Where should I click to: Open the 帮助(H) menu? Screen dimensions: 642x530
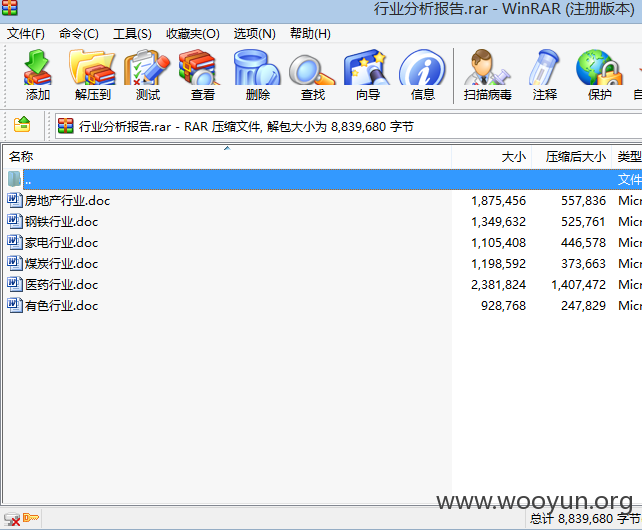coord(310,34)
